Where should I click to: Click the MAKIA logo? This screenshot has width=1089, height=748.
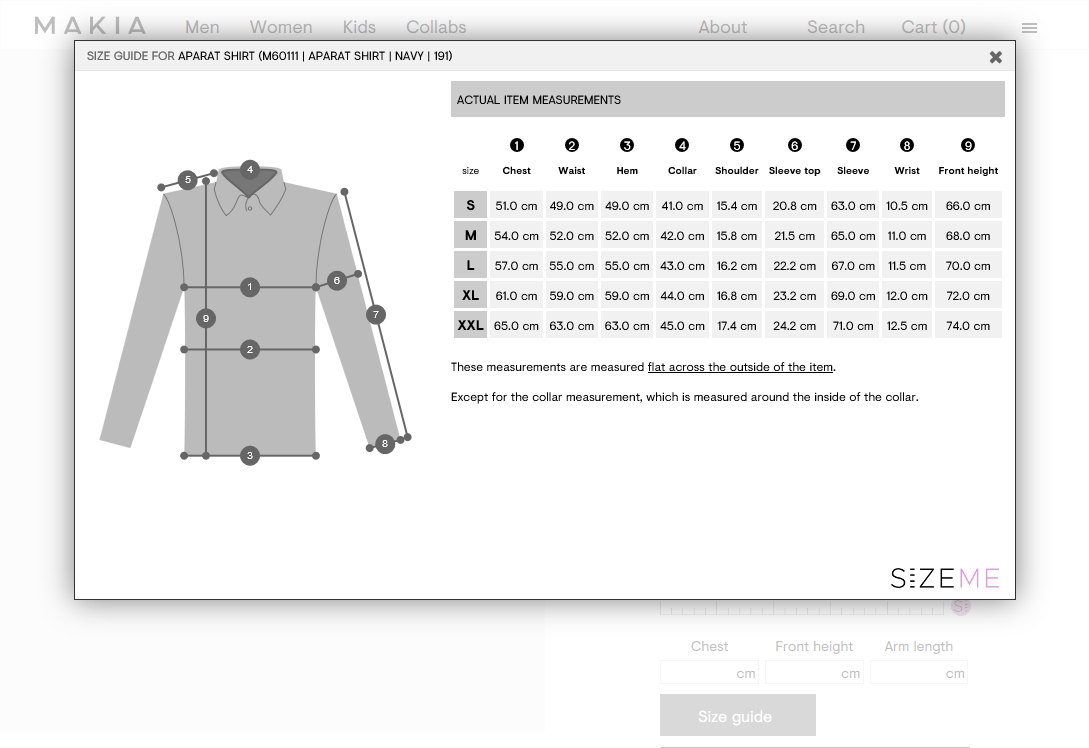(90, 26)
